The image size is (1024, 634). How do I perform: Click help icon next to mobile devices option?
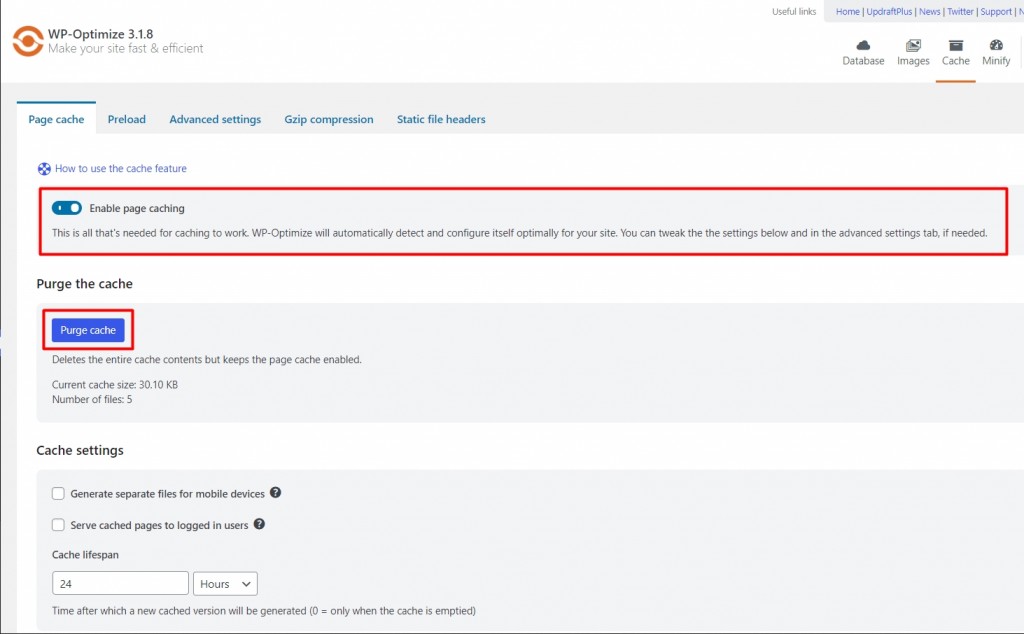pyautogui.click(x=276, y=493)
